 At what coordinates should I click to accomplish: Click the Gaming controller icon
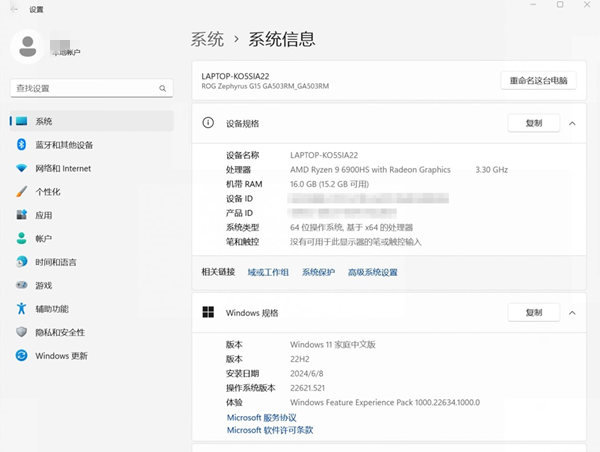pyautogui.click(x=21, y=285)
